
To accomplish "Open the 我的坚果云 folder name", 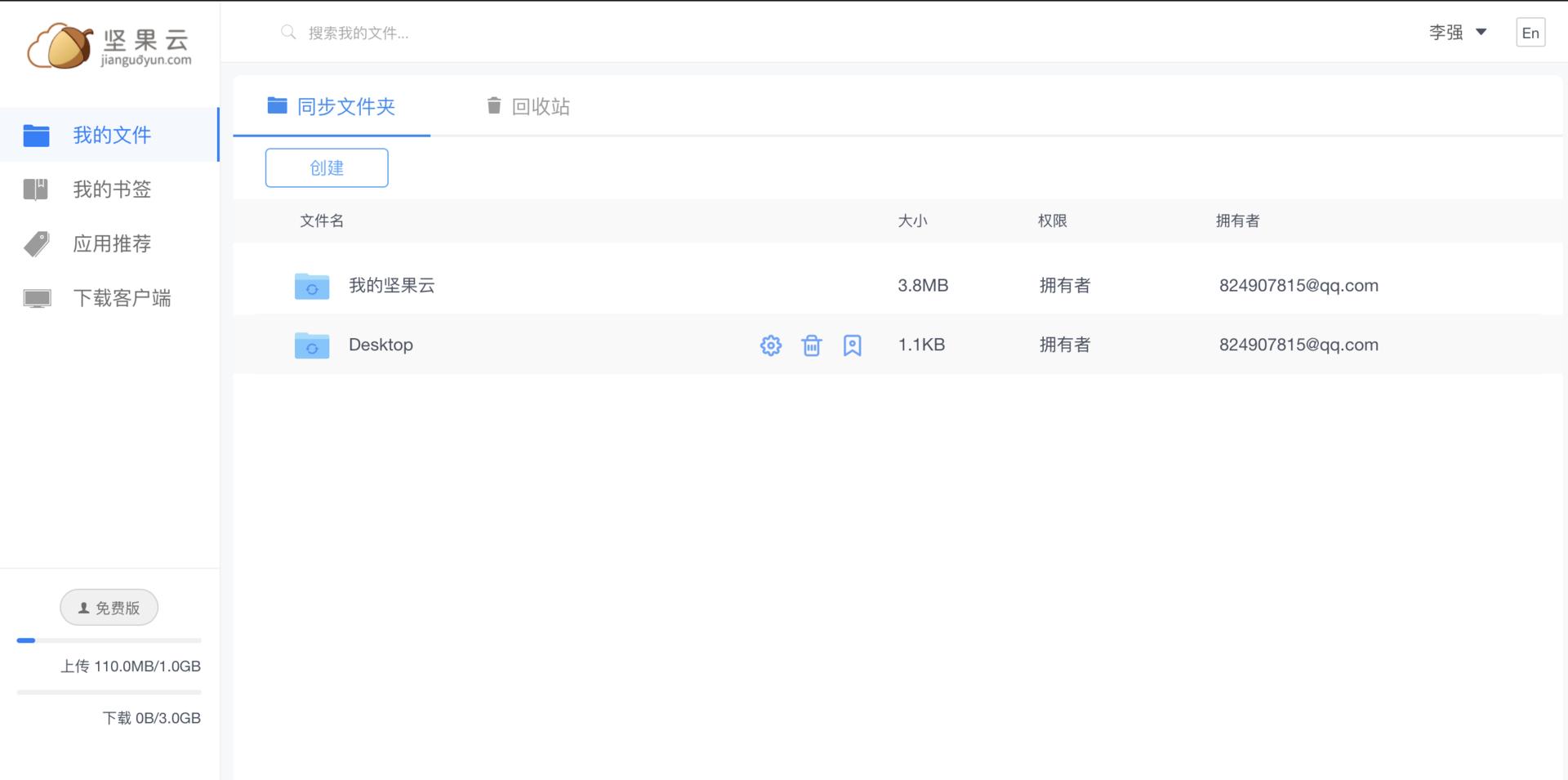I will tap(391, 286).
